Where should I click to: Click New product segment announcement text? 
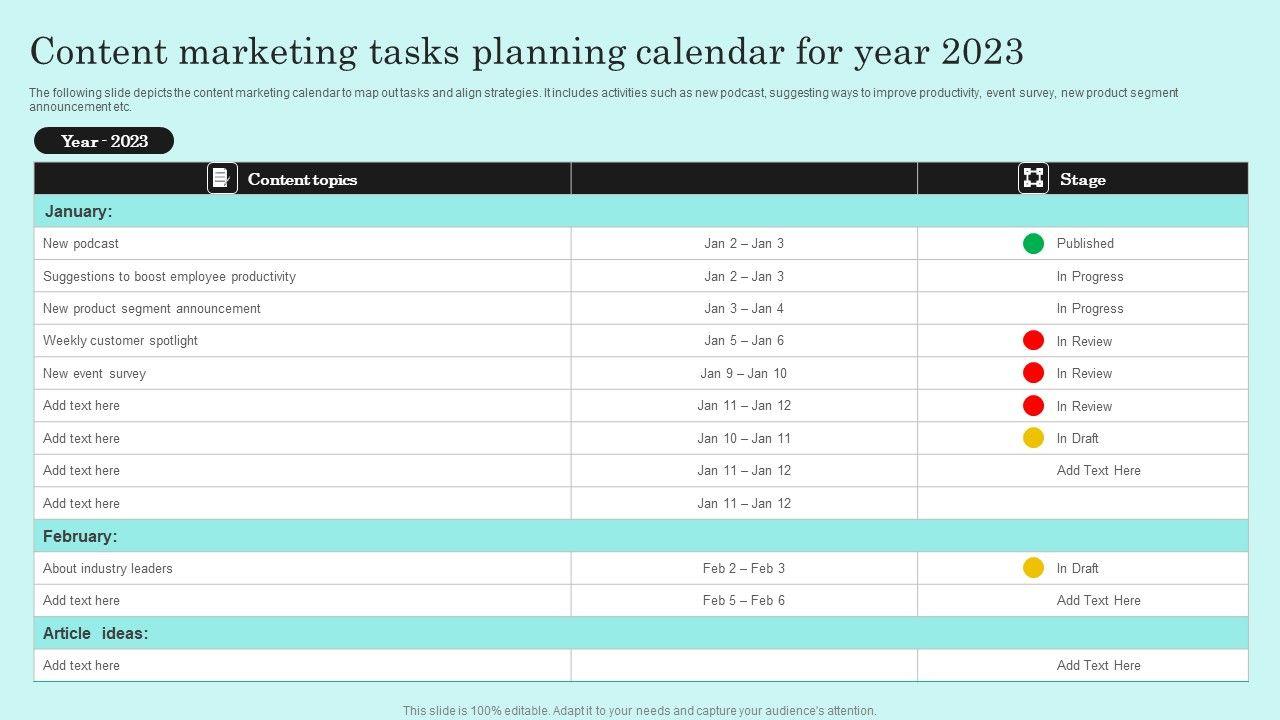point(152,308)
